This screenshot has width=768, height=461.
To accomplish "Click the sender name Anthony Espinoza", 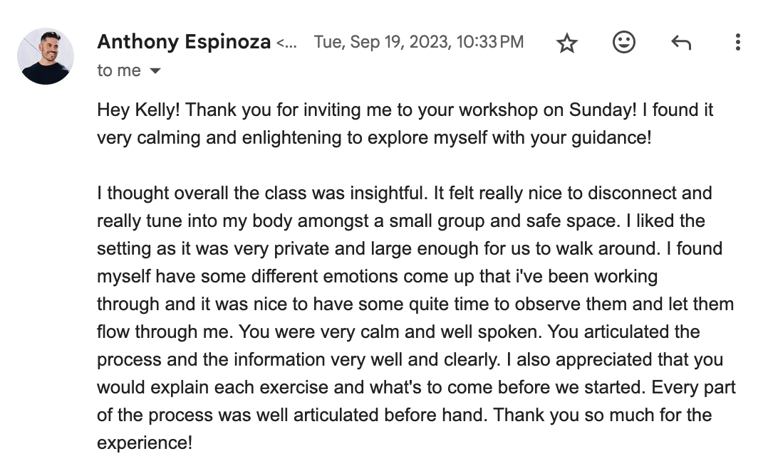I will click(x=184, y=42).
